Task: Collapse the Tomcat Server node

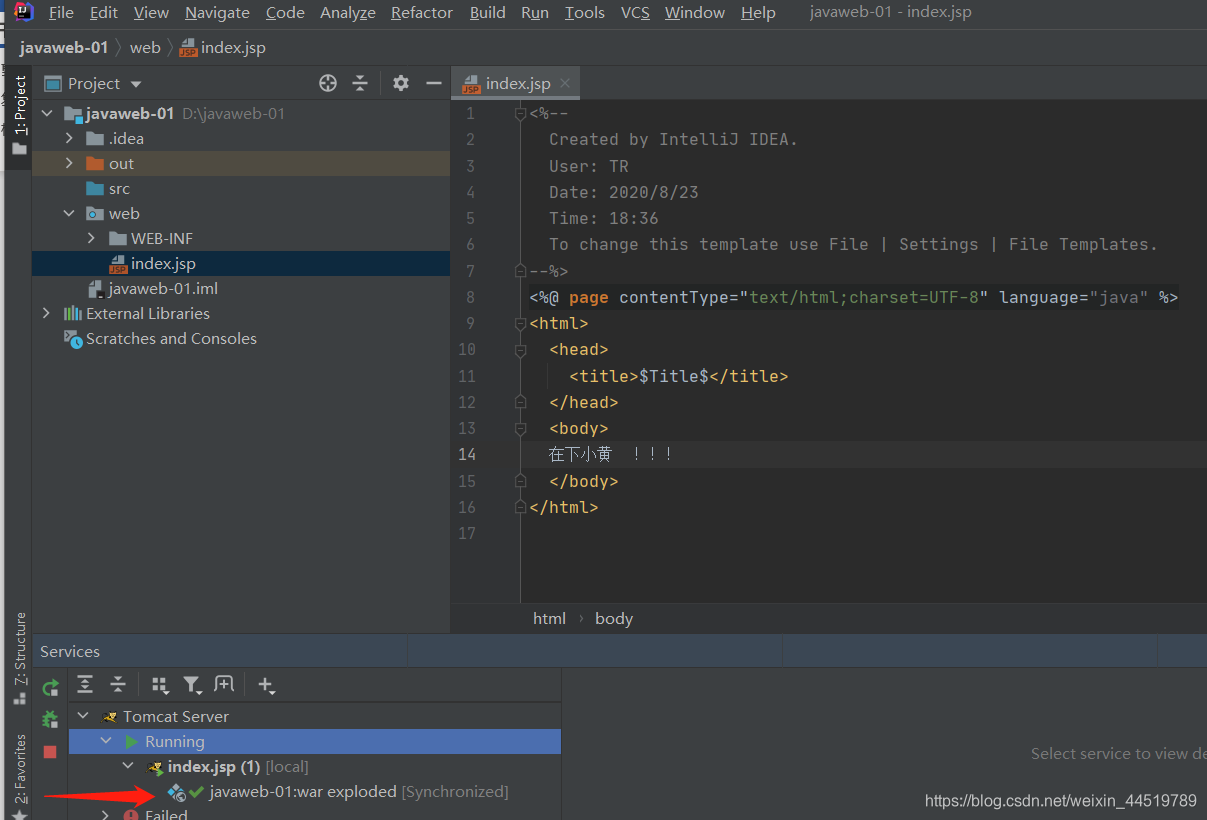Action: click(84, 717)
